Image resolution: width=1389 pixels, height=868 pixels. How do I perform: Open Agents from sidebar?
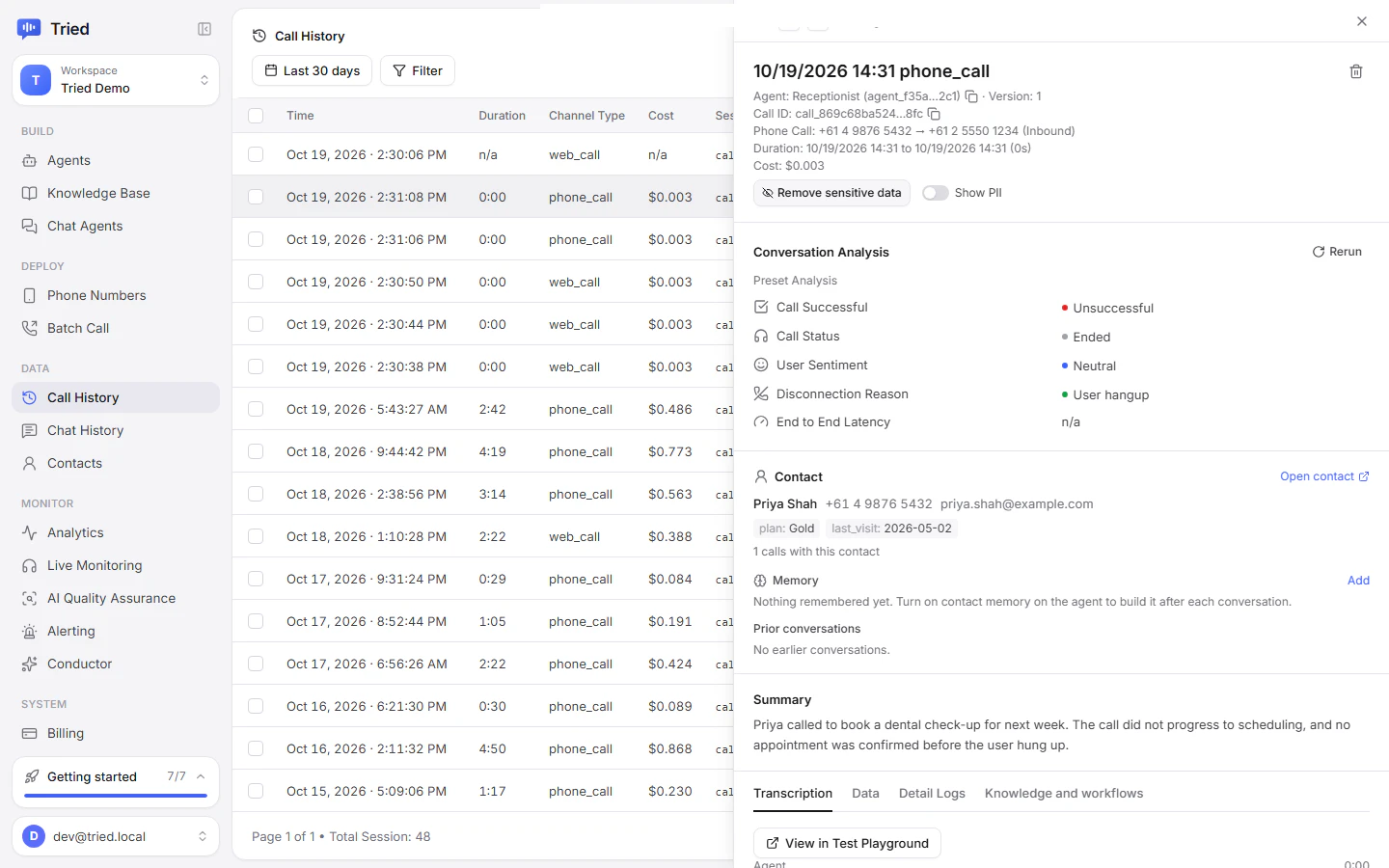[116, 160]
